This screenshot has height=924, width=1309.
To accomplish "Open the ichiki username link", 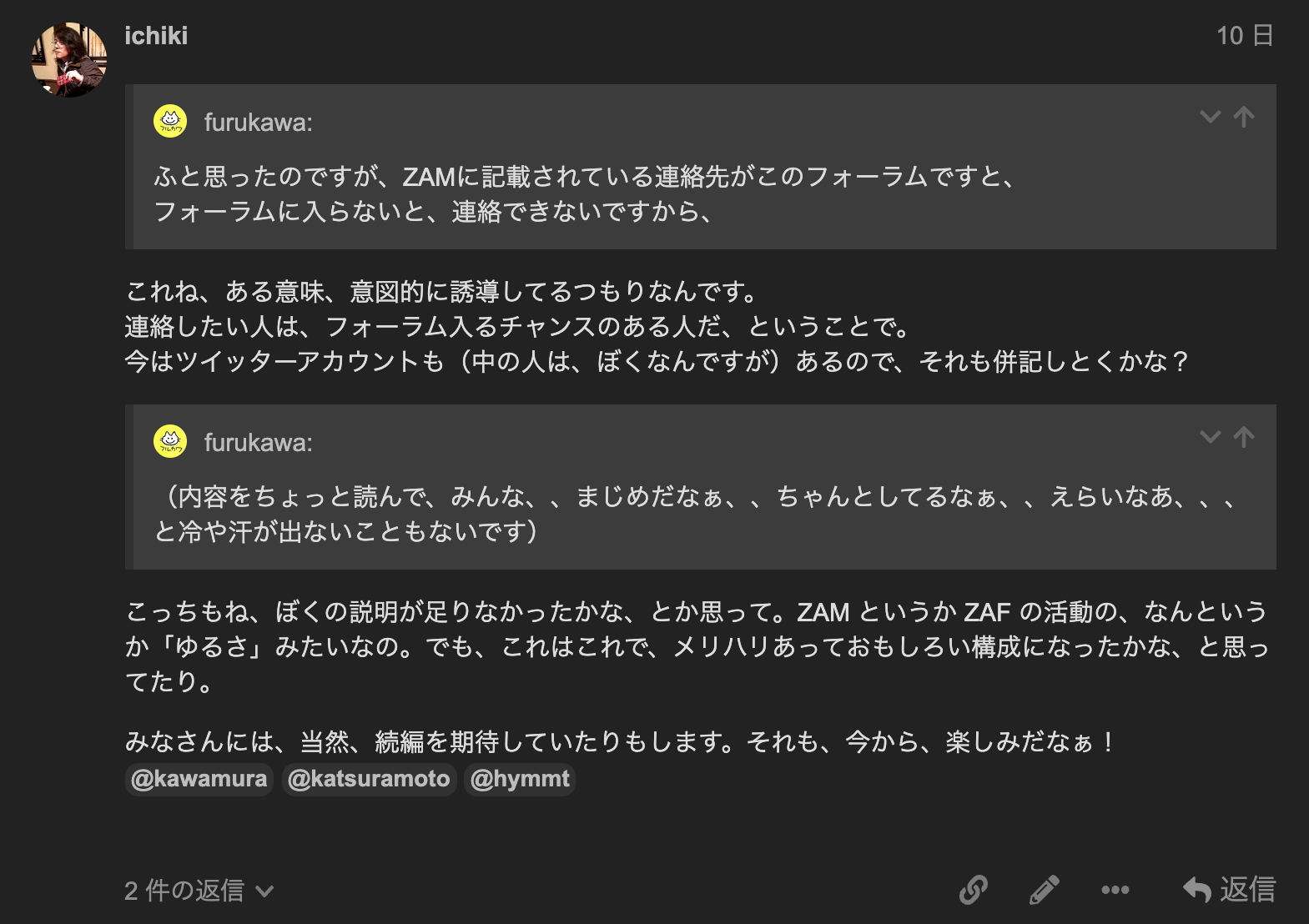I will [156, 36].
